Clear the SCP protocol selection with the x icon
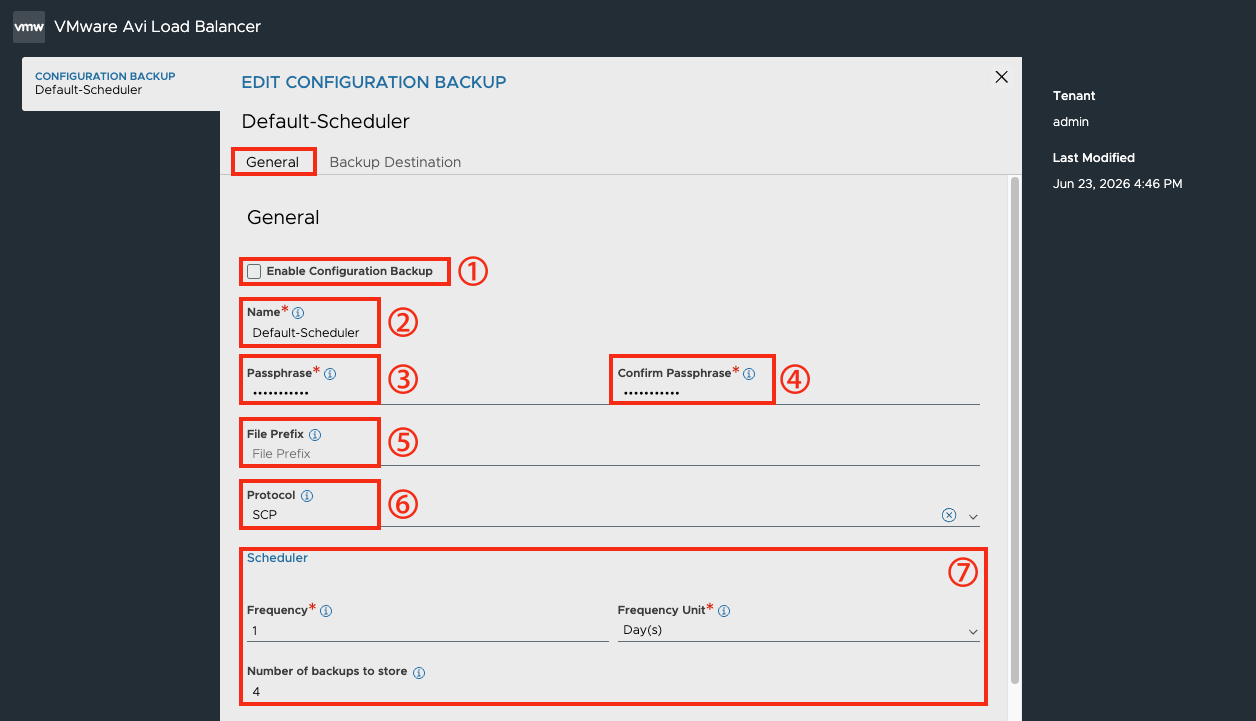 pos(948,515)
